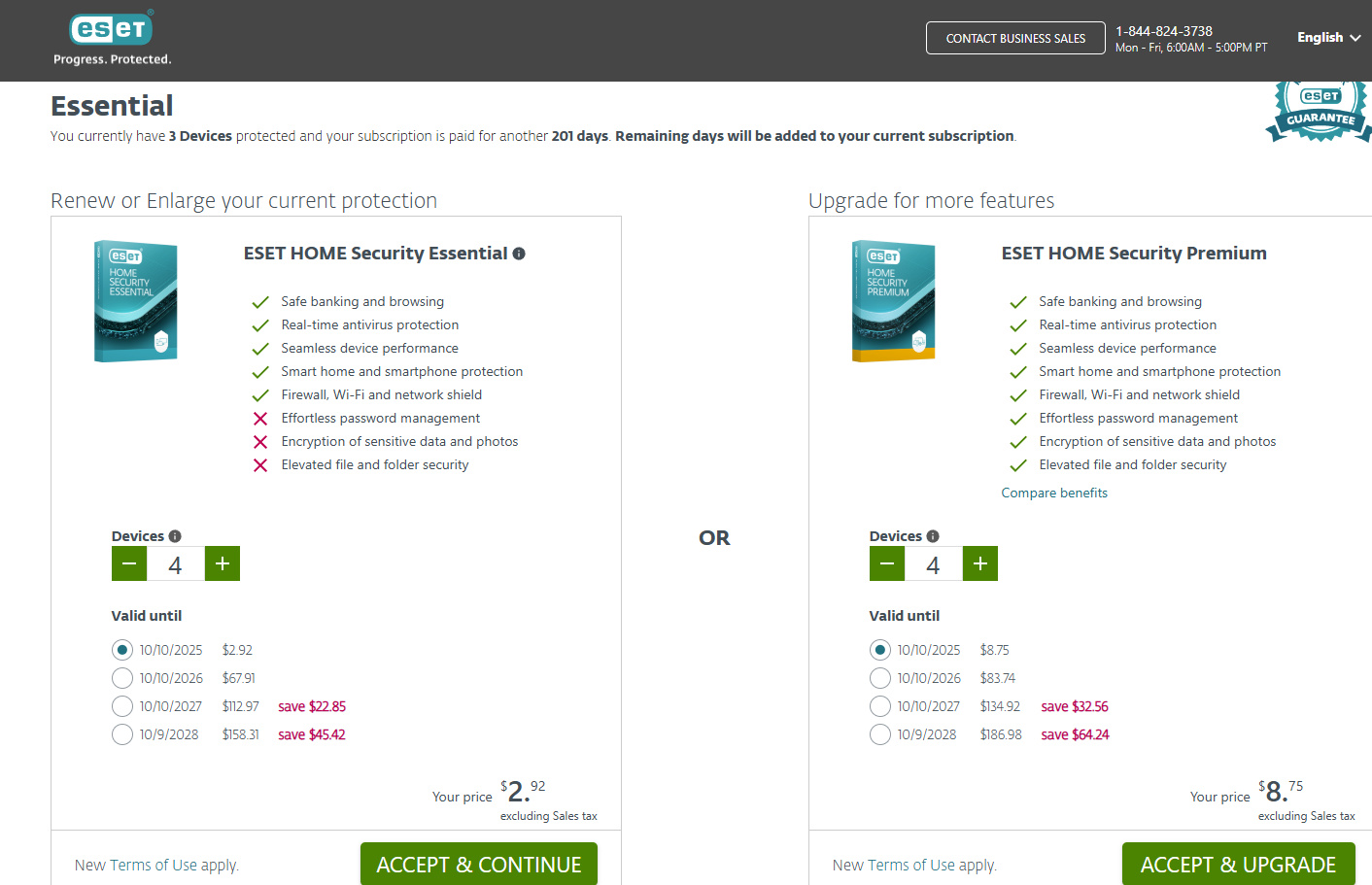The image size is (1372, 885).
Task: Click Premium checkmark for Firewall, Wi-Fi and network shield
Action: pyautogui.click(x=1018, y=395)
